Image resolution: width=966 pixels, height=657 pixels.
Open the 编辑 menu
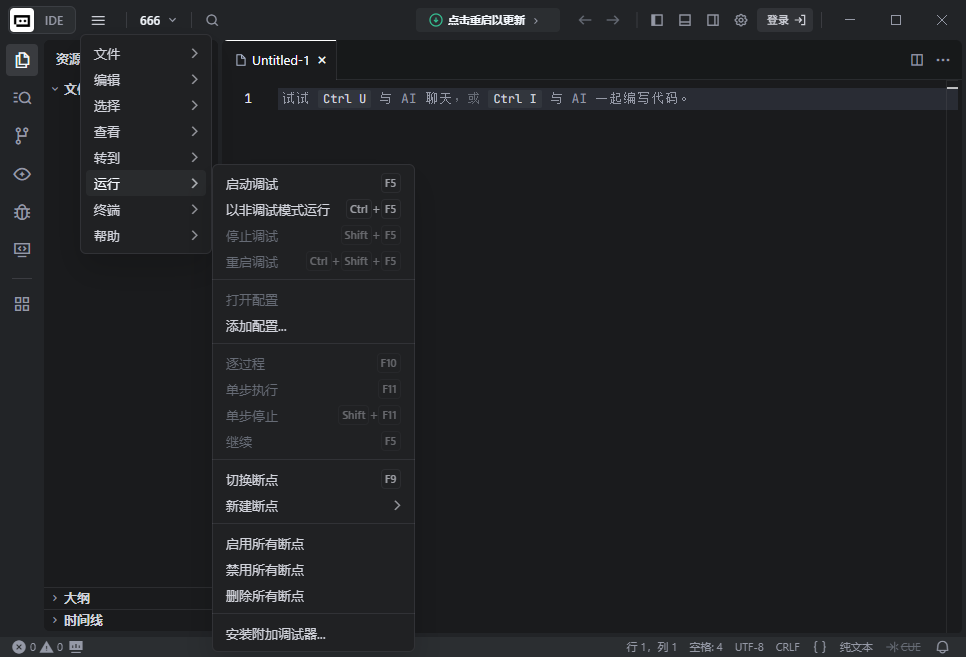pyautogui.click(x=146, y=80)
